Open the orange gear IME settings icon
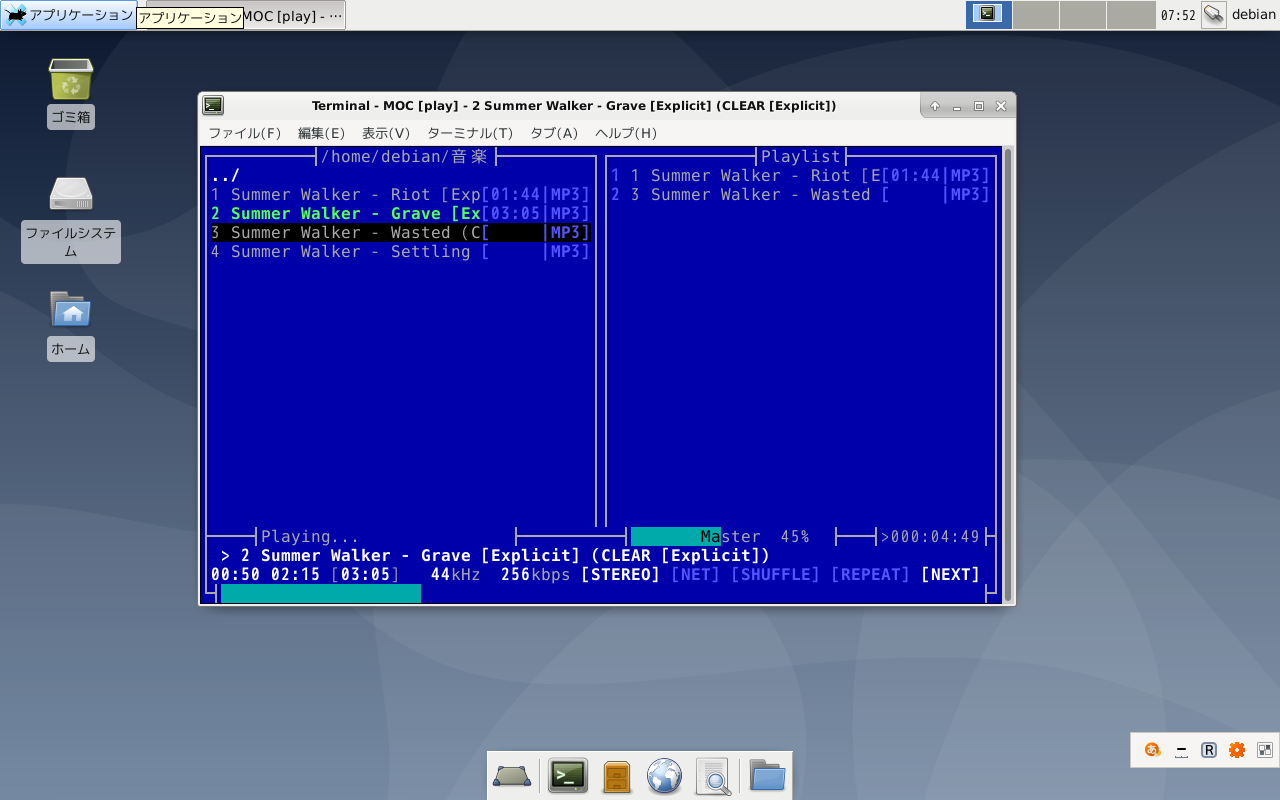This screenshot has height=800, width=1280. pos(1237,750)
